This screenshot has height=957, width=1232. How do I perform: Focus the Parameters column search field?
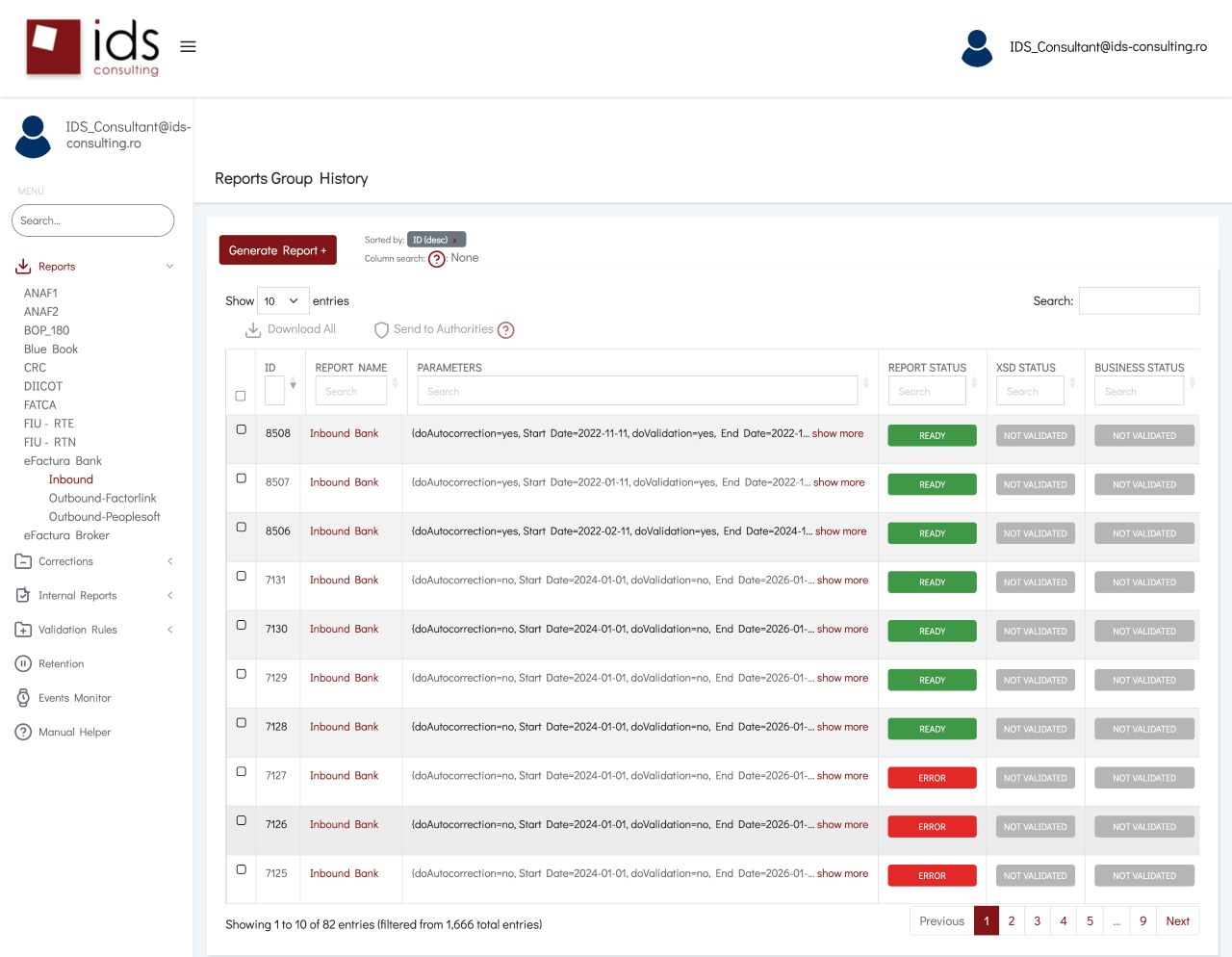tap(637, 391)
